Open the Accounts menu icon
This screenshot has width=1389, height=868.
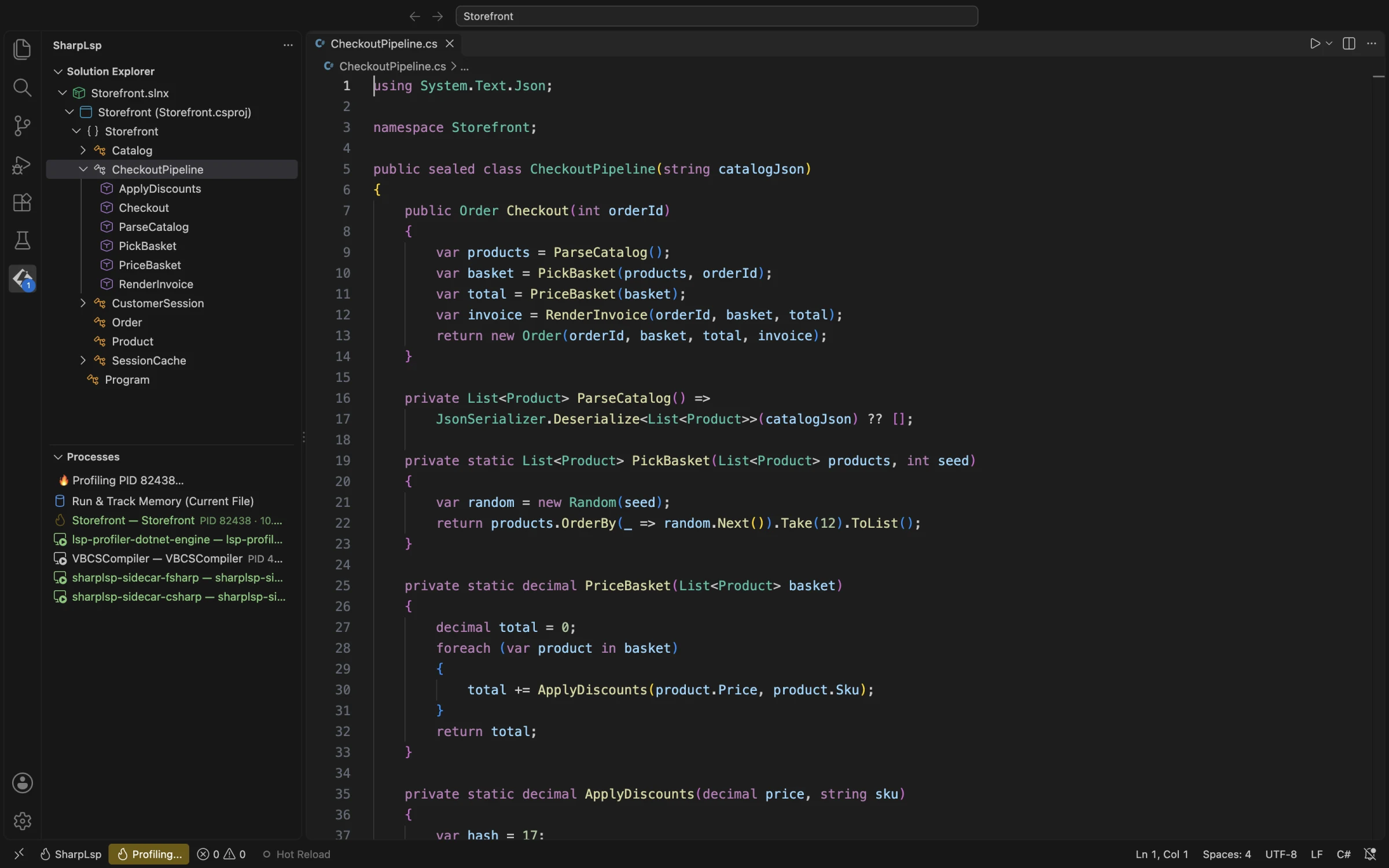click(22, 783)
